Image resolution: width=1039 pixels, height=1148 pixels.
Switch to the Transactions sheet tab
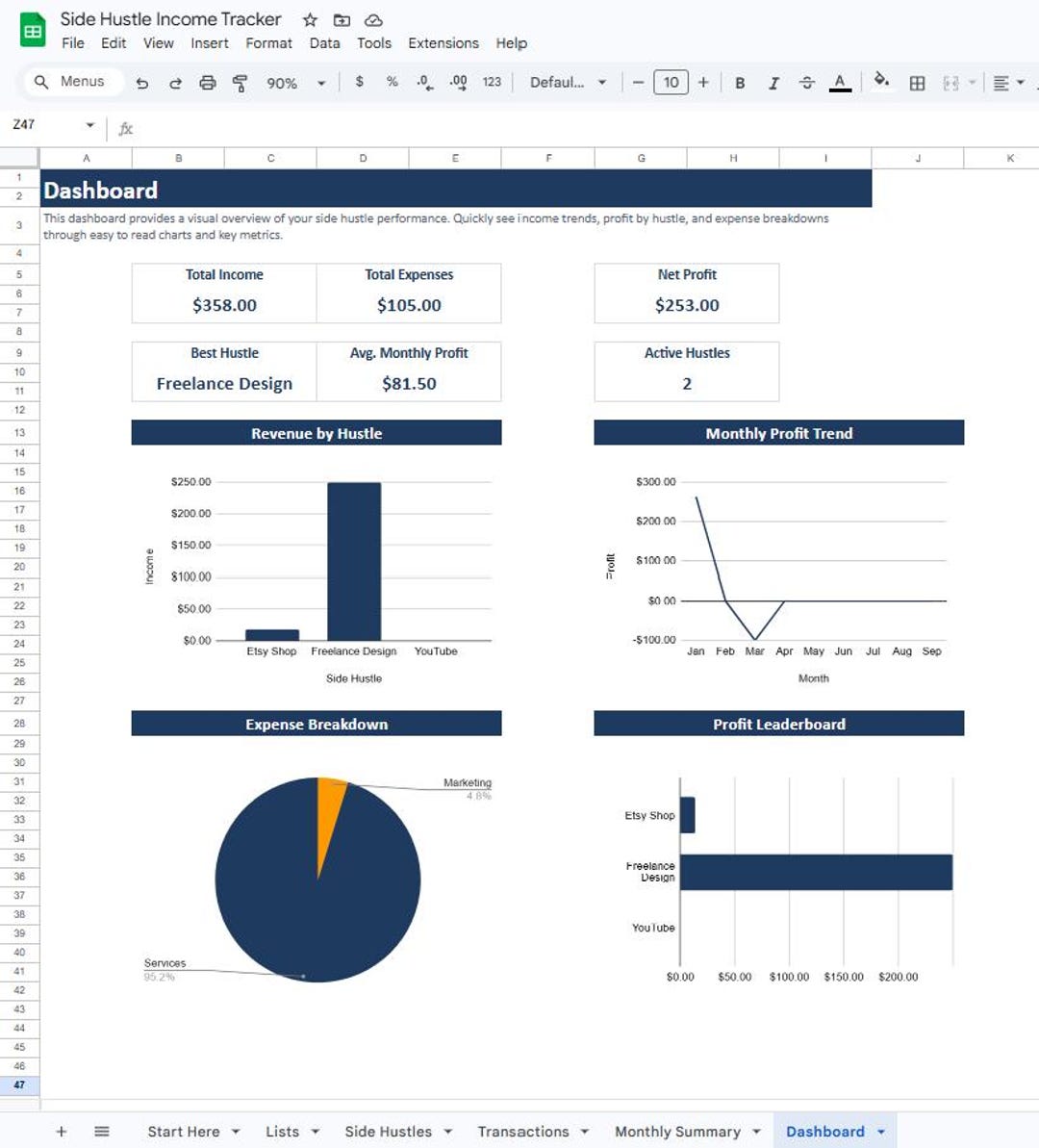pos(522,1132)
